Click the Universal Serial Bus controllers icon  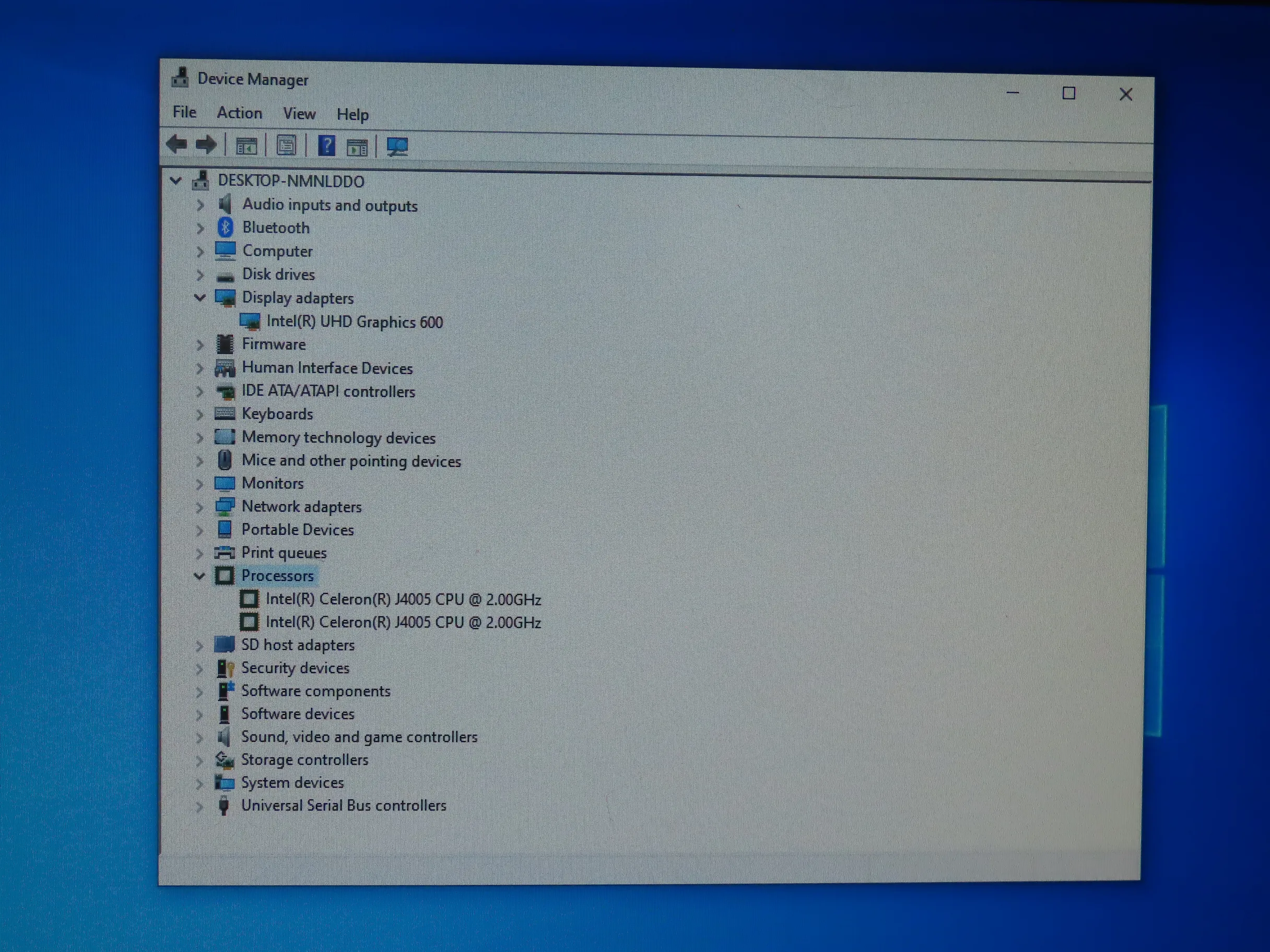[225, 805]
